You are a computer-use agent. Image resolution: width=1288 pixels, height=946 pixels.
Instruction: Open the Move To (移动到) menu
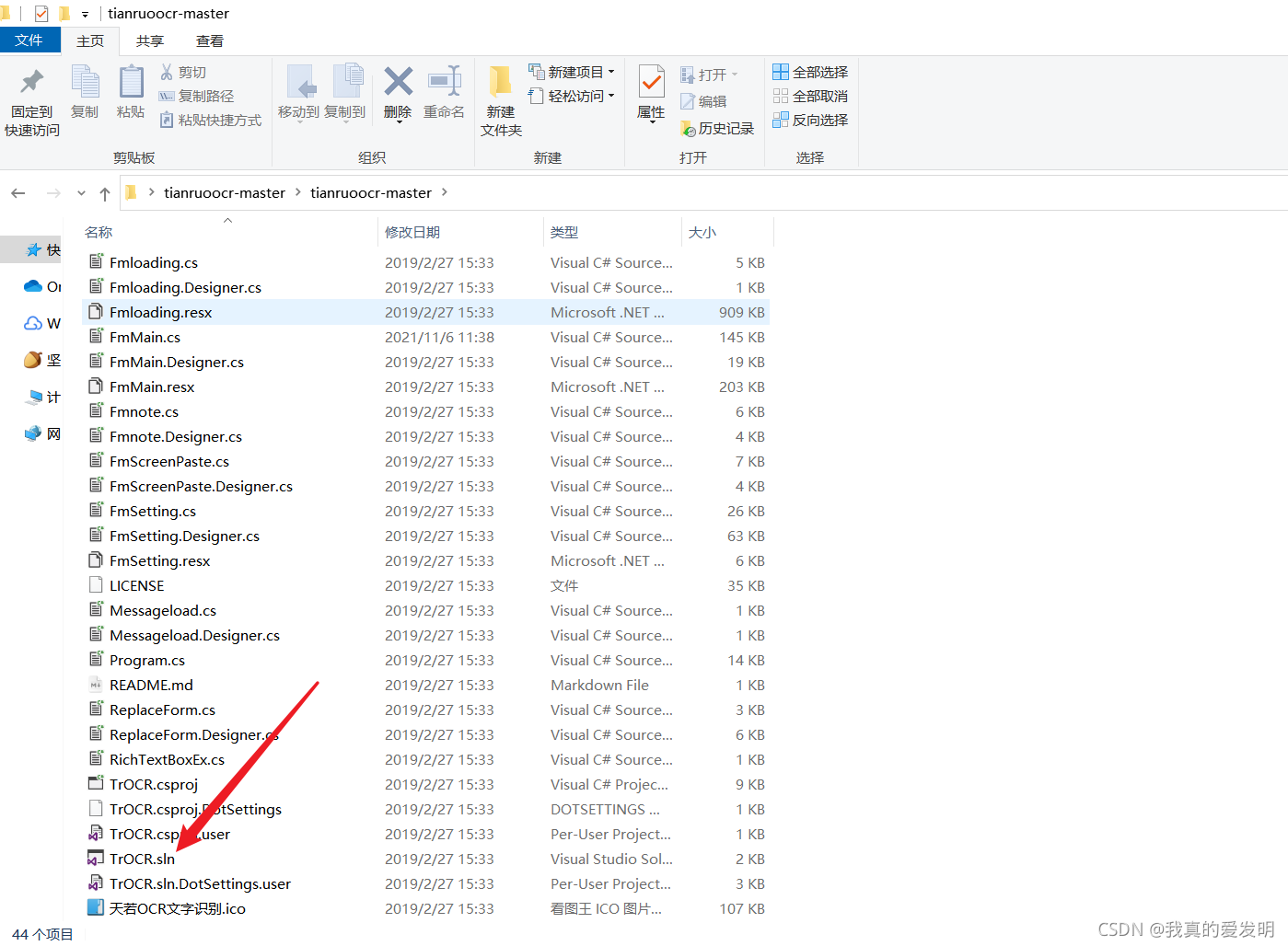pyautogui.click(x=299, y=94)
